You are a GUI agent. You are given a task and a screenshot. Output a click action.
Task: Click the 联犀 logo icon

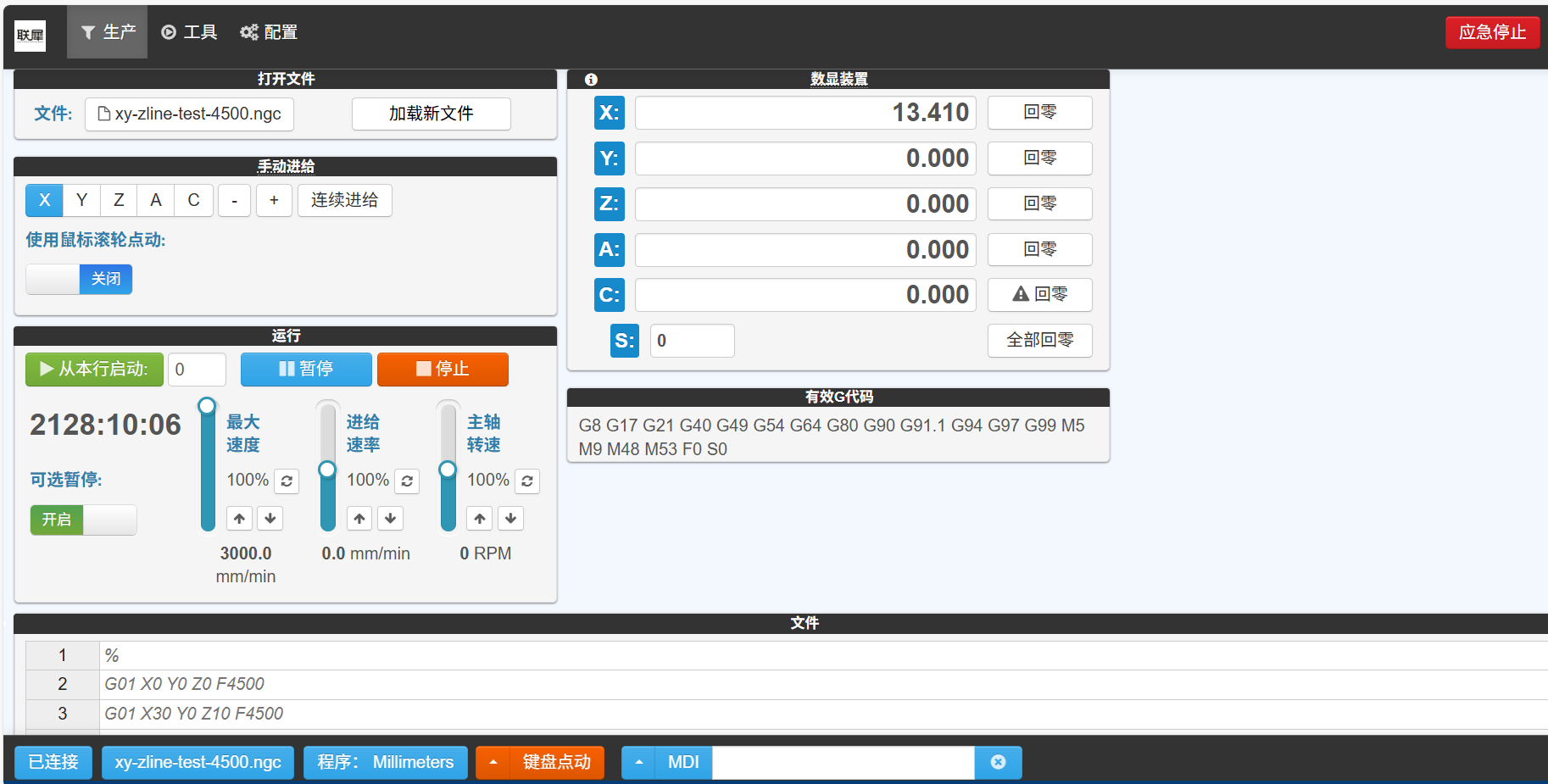point(31,35)
